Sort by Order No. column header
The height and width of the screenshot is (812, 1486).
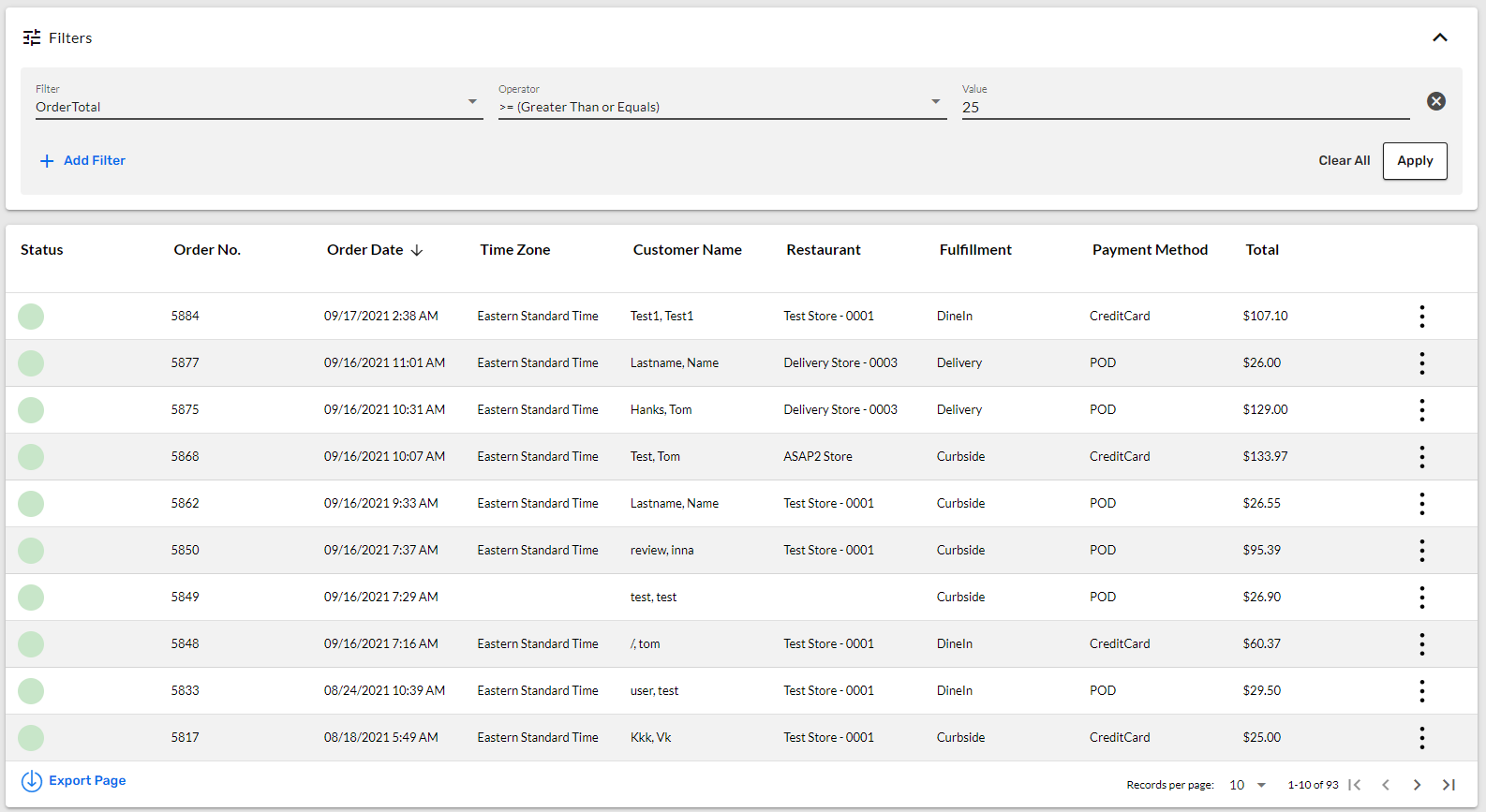point(207,250)
